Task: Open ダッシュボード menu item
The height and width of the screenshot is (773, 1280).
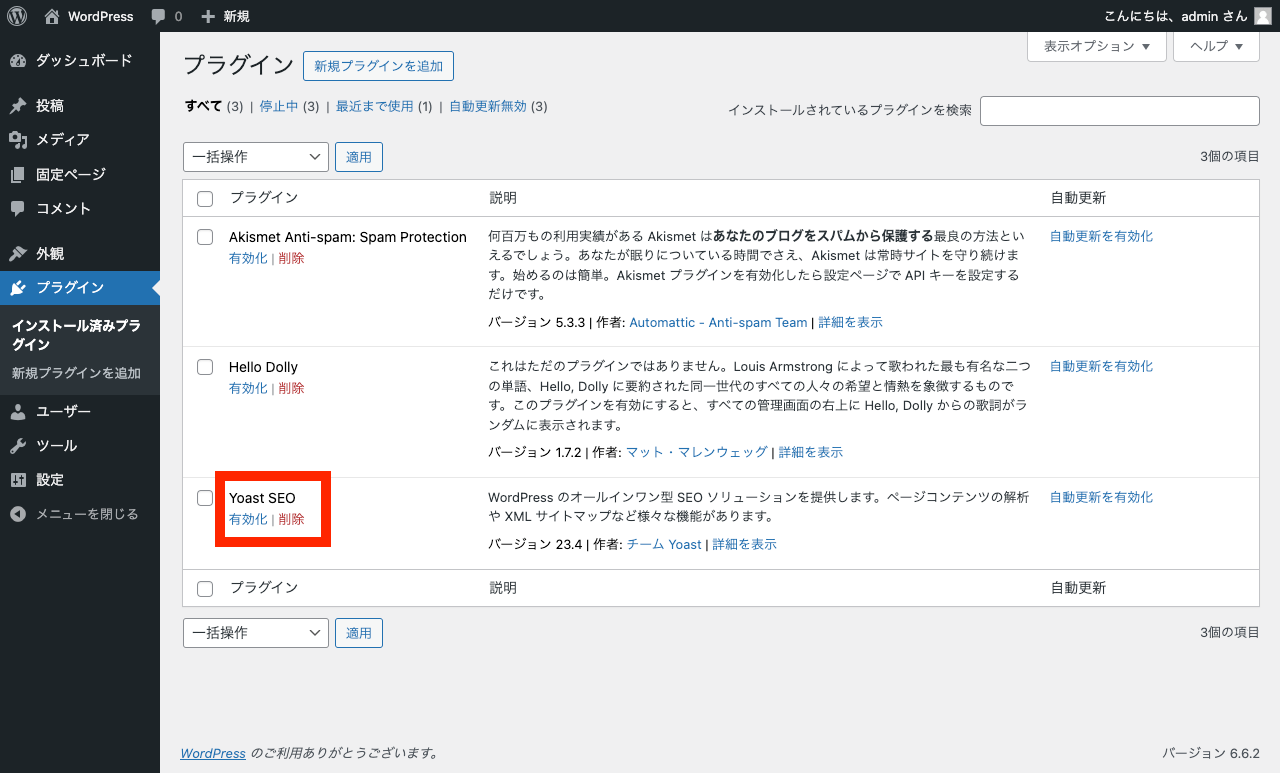Action: 84,61
